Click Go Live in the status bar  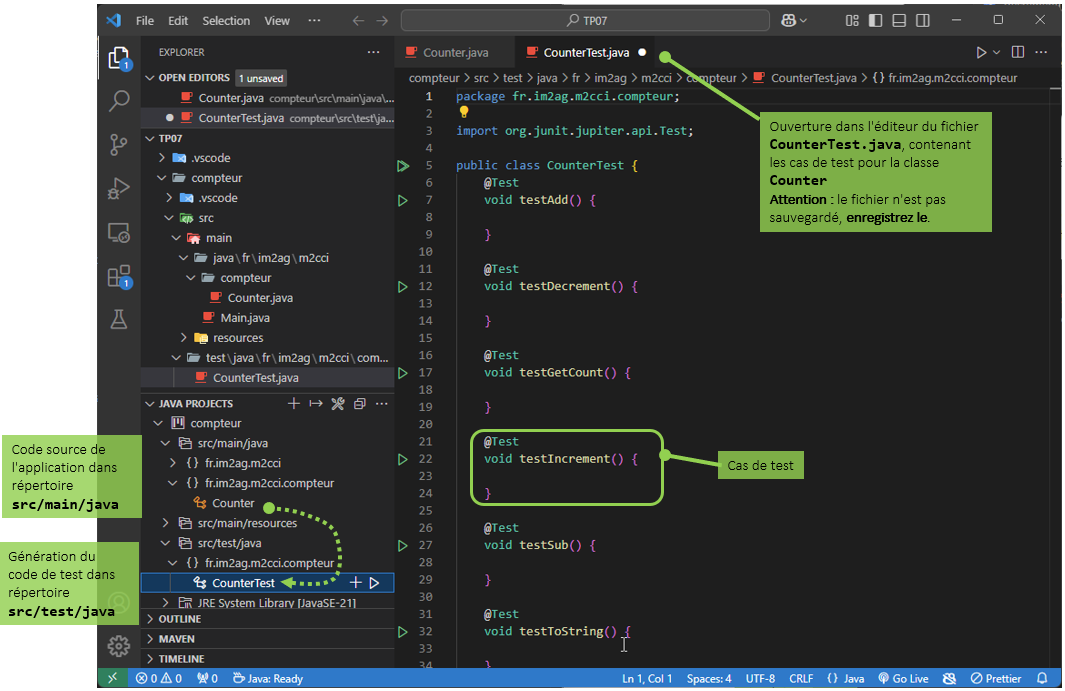click(902, 679)
